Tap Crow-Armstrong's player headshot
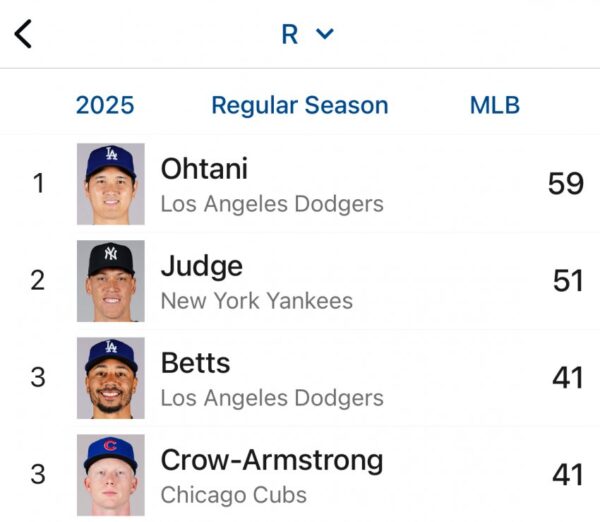The width and height of the screenshot is (600, 522). point(111,474)
